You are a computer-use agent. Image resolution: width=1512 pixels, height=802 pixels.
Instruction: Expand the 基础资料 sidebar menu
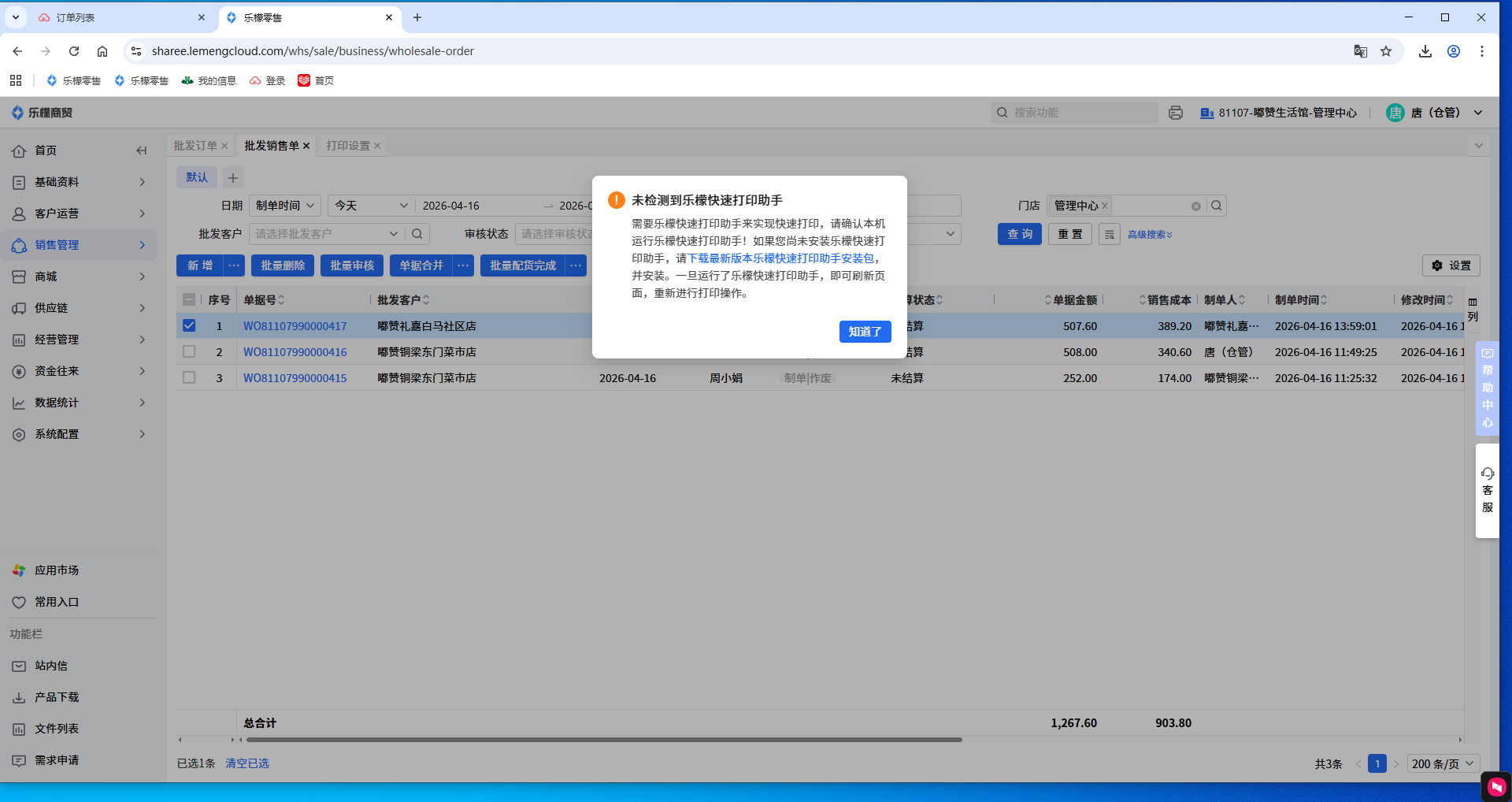point(79,182)
